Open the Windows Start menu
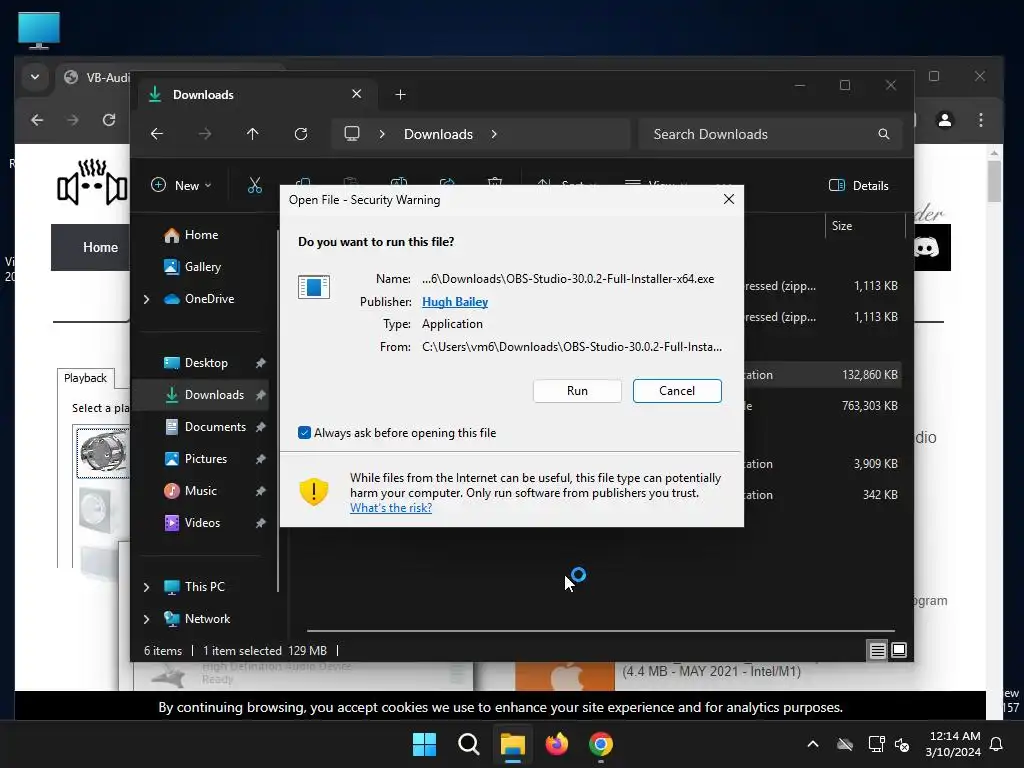This screenshot has height=768, width=1024. pyautogui.click(x=424, y=744)
